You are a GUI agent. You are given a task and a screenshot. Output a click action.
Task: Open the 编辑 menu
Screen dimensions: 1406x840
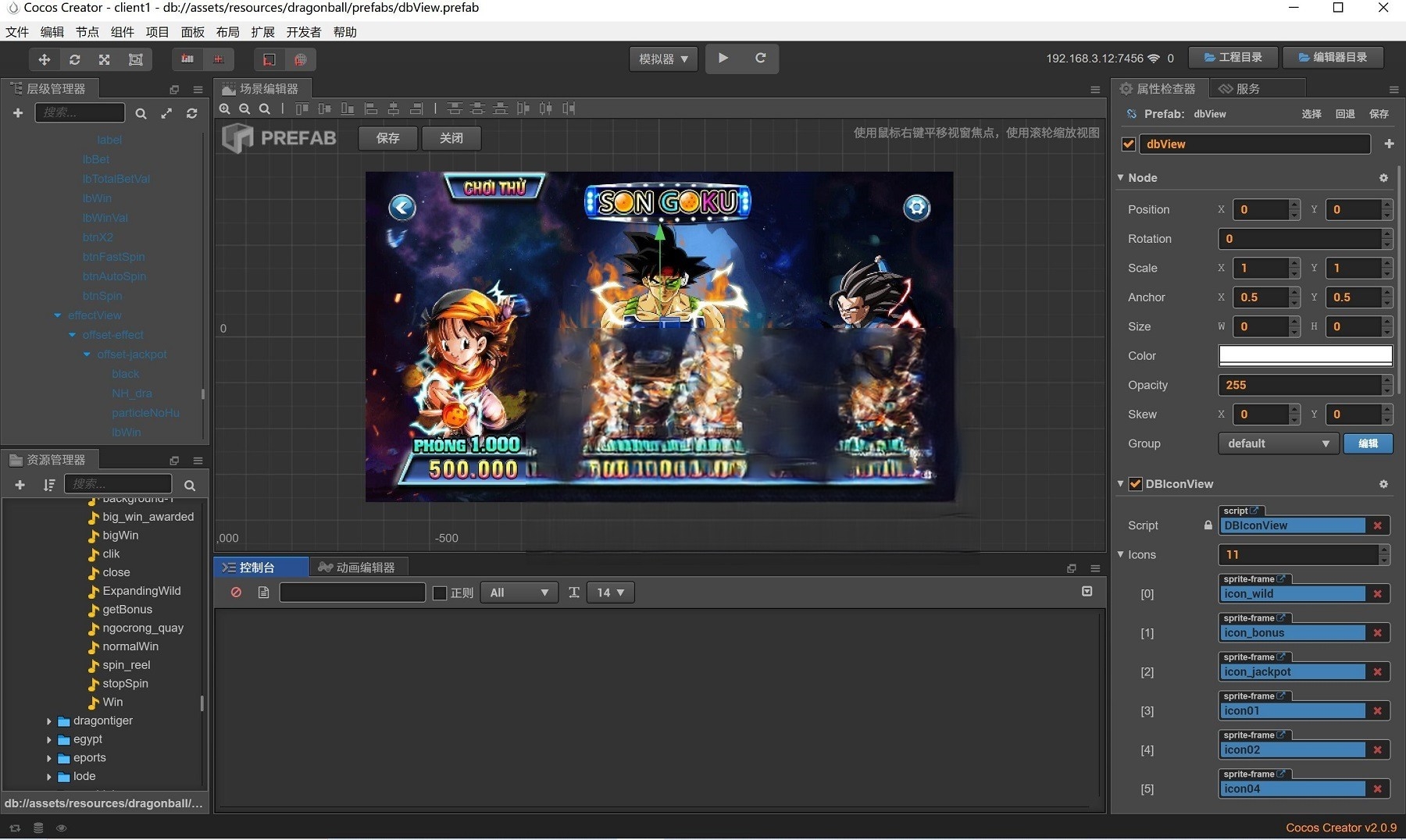[x=52, y=32]
